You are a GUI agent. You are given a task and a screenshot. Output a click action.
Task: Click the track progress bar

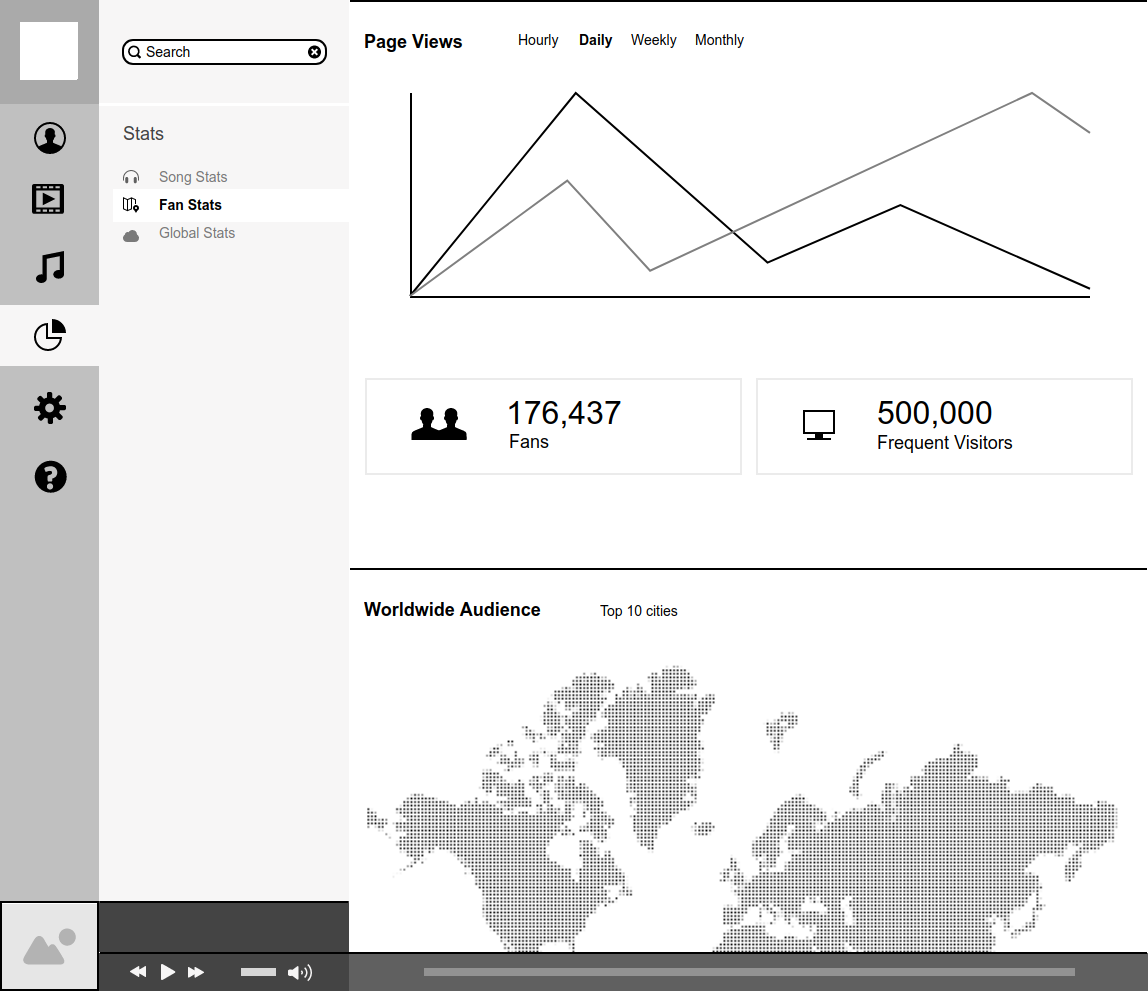click(x=749, y=972)
